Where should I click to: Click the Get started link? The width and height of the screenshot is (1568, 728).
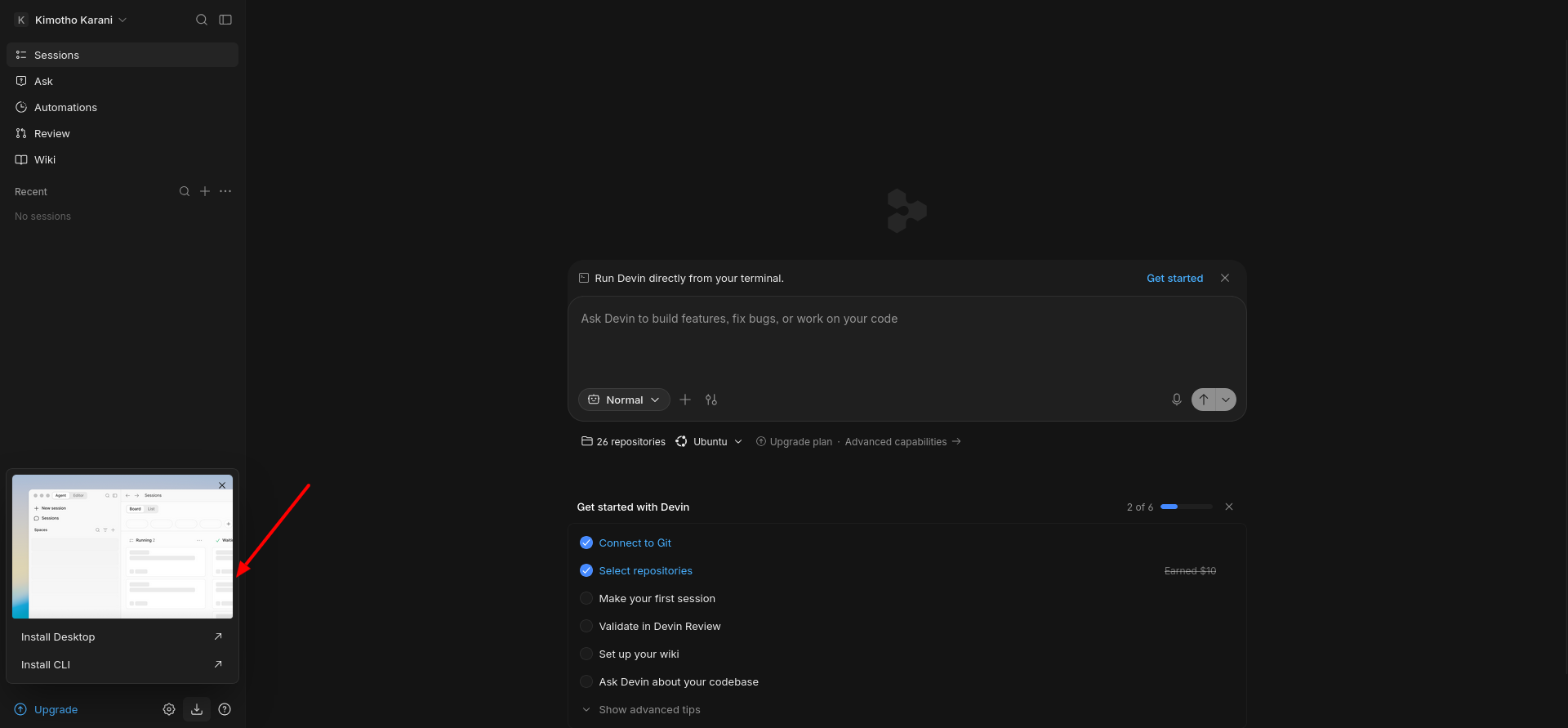coord(1174,278)
